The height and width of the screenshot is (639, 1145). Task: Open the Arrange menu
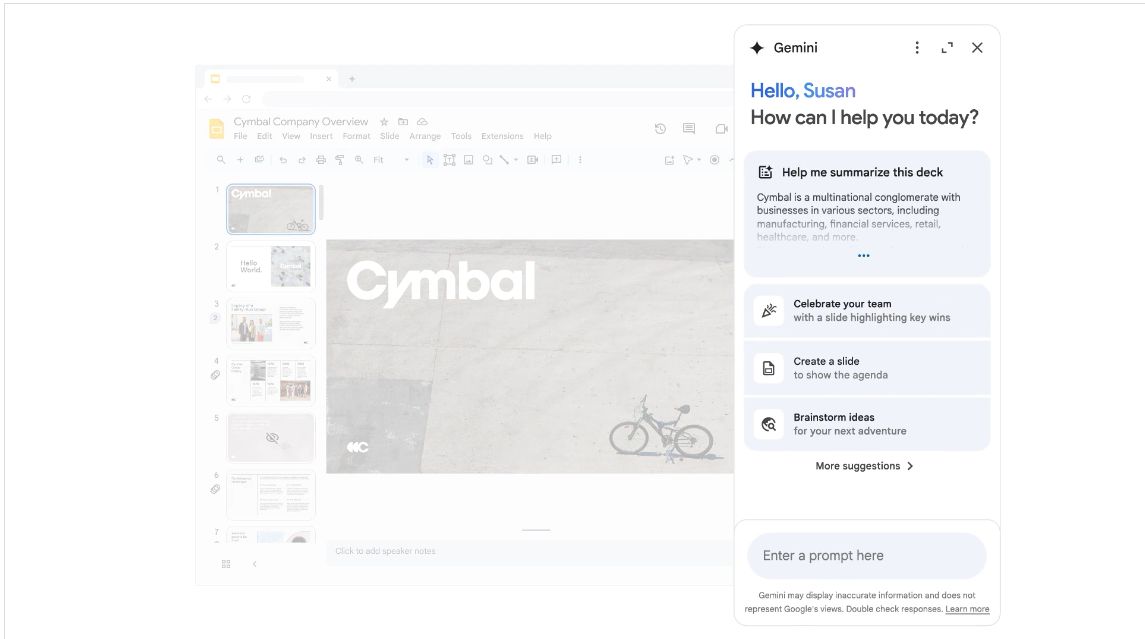click(425, 137)
